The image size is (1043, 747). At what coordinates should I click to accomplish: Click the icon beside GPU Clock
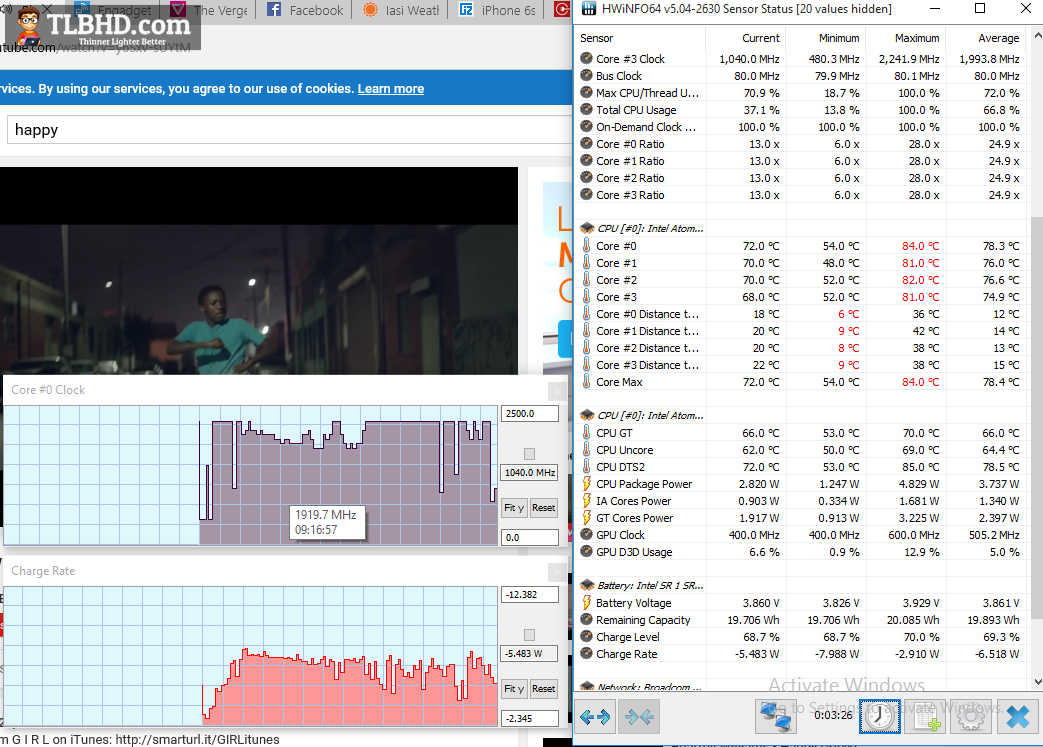[x=586, y=535]
